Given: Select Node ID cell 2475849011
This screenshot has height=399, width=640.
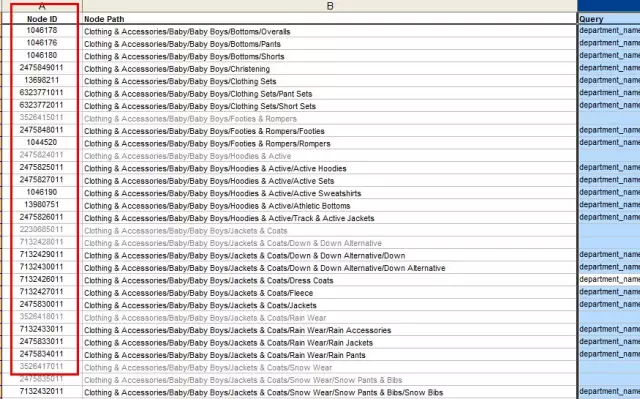Looking at the screenshot, I should click(x=42, y=68).
